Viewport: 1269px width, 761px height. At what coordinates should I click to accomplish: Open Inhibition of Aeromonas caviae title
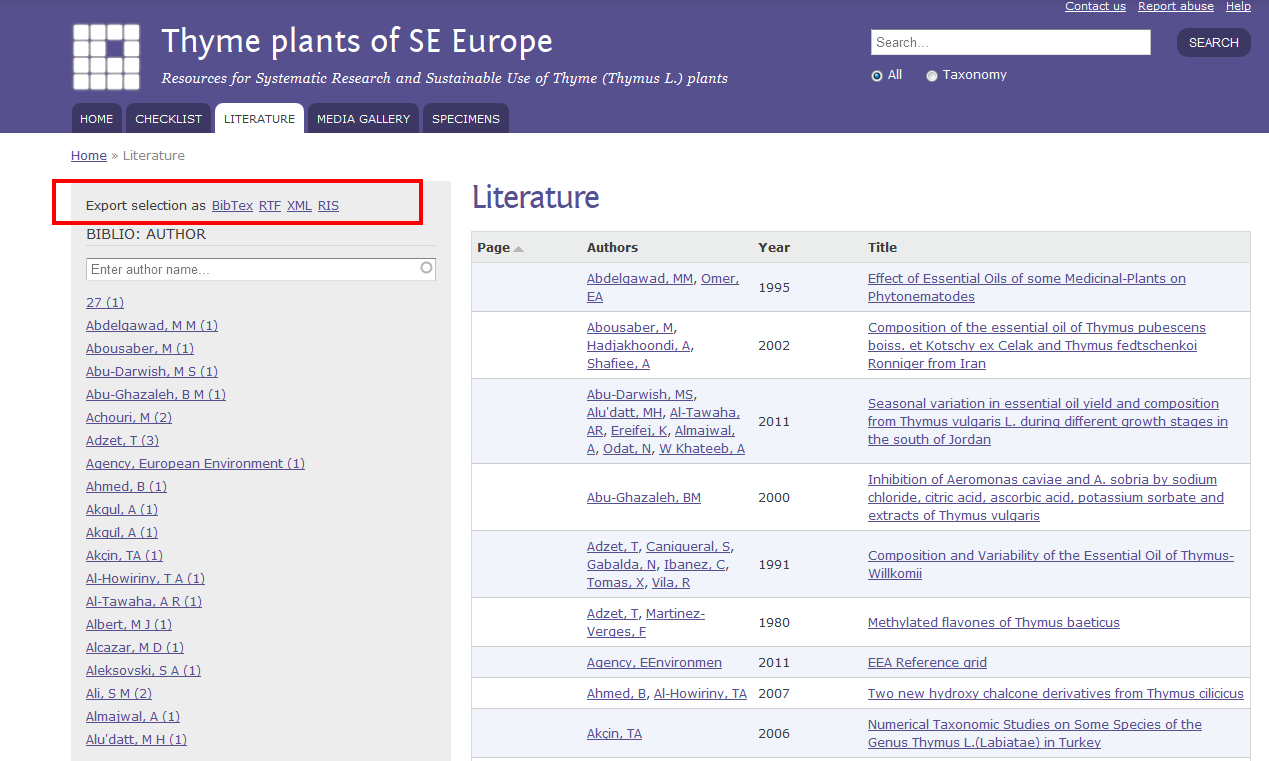(1046, 497)
